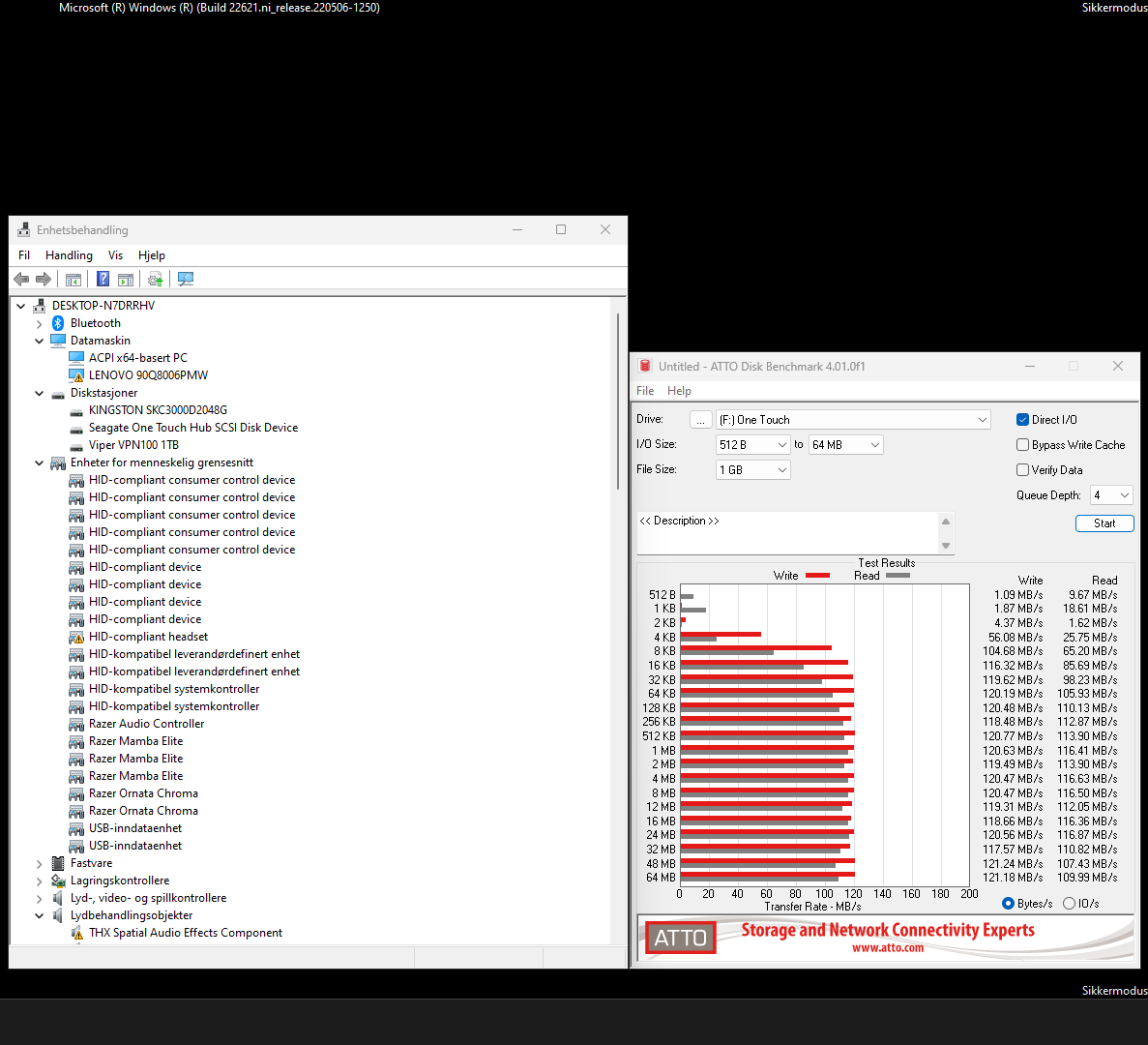Click the Description scroll up arrow
Viewport: 1148px width, 1045px height.
pyautogui.click(x=945, y=522)
